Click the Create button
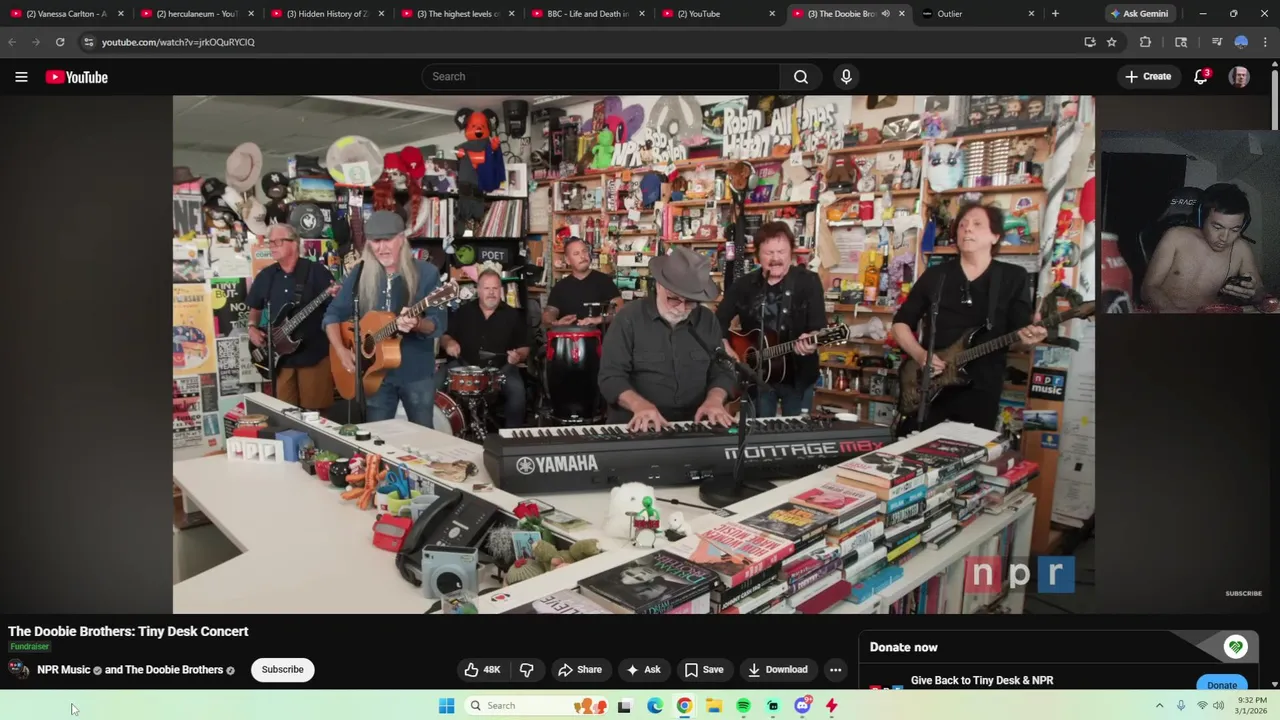 click(x=1148, y=77)
